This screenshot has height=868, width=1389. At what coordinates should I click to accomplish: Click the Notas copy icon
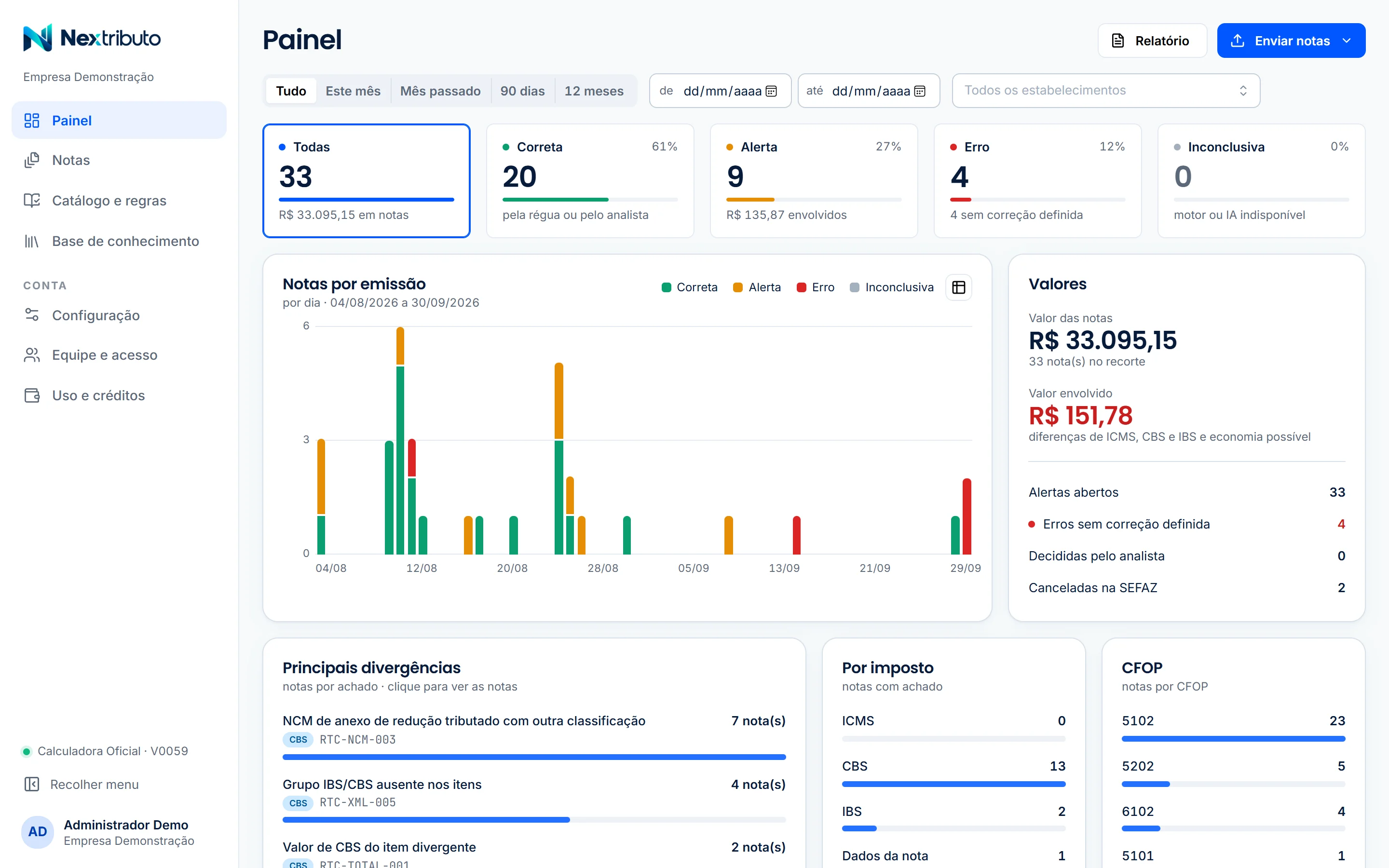31,160
